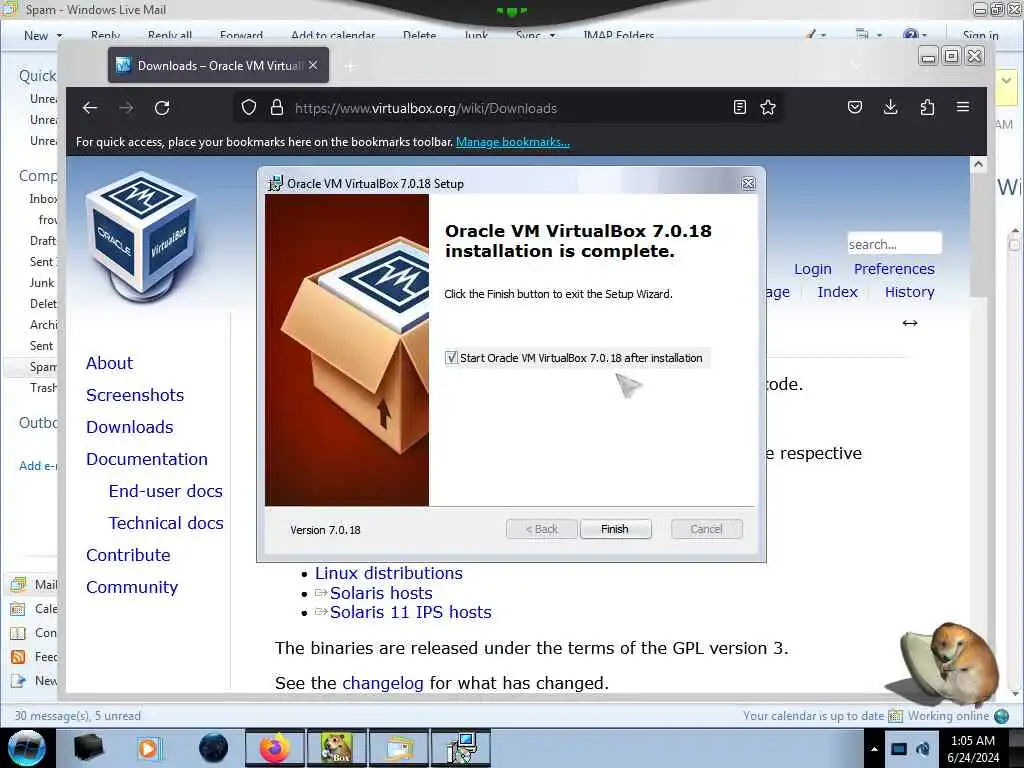The width and height of the screenshot is (1024, 768).
Task: Open the extensions puzzle icon
Action: [927, 108]
